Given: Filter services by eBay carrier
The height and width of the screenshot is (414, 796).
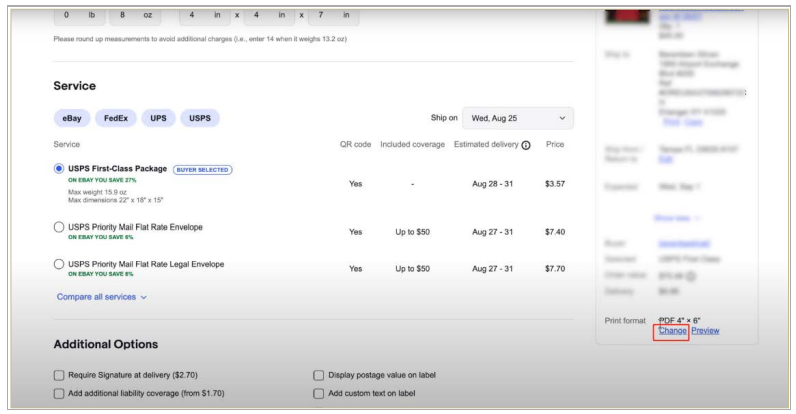Looking at the screenshot, I should [72, 118].
